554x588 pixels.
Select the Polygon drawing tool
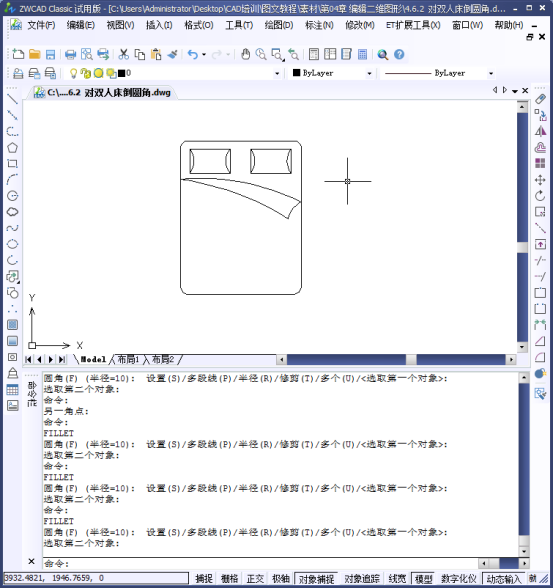12,147
